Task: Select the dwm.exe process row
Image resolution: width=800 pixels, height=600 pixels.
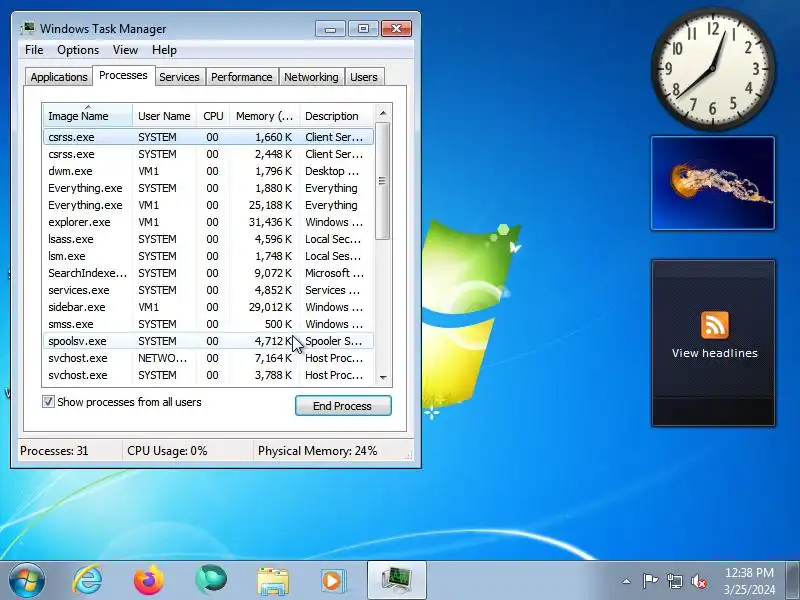Action: pyautogui.click(x=208, y=171)
